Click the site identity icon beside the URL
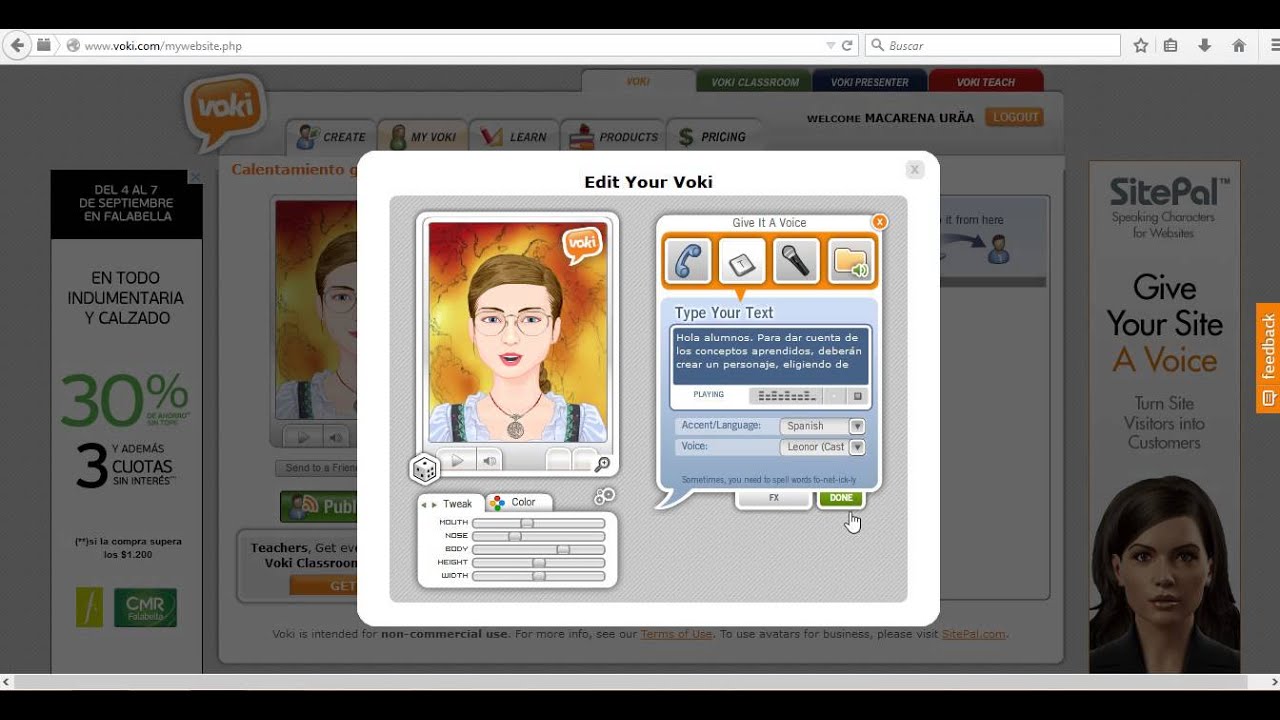This screenshot has width=1280, height=720. pyautogui.click(x=72, y=45)
